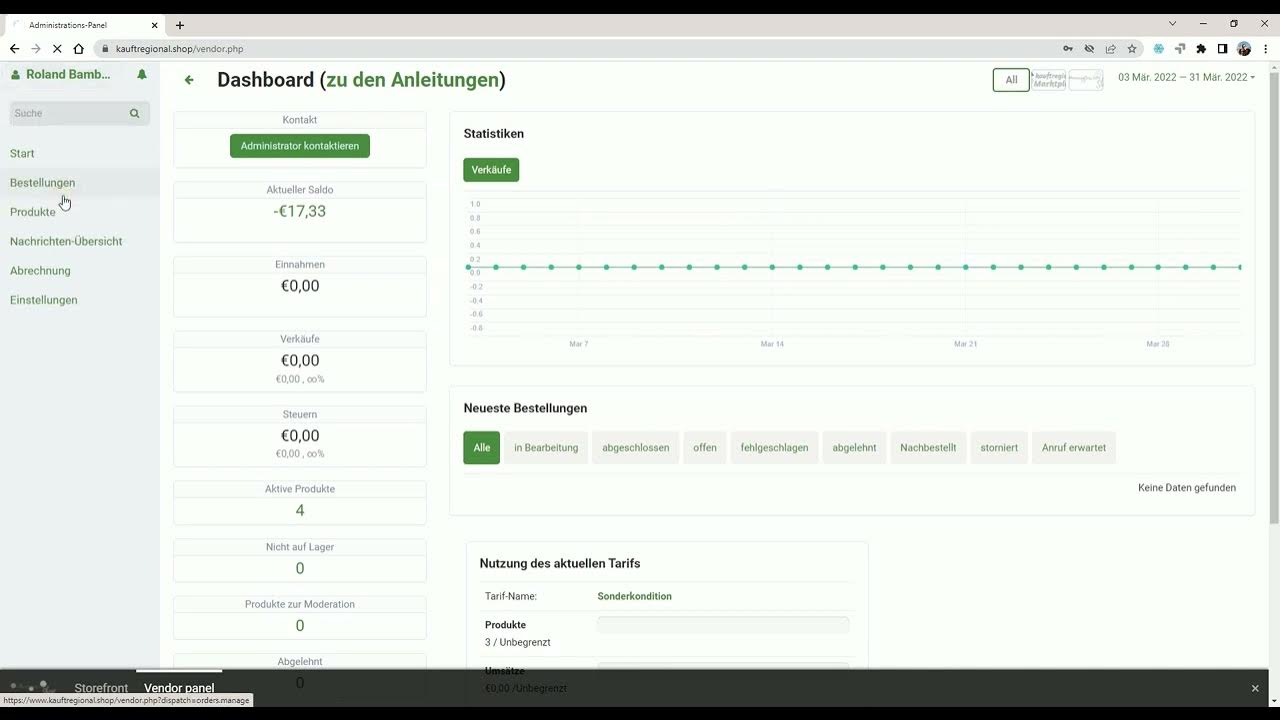Click the notification bell icon
The image size is (1280, 720).
[x=142, y=75]
